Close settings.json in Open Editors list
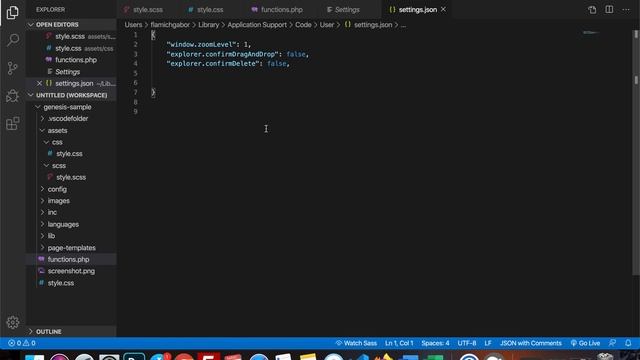This screenshot has width=640, height=360. pos(39,83)
